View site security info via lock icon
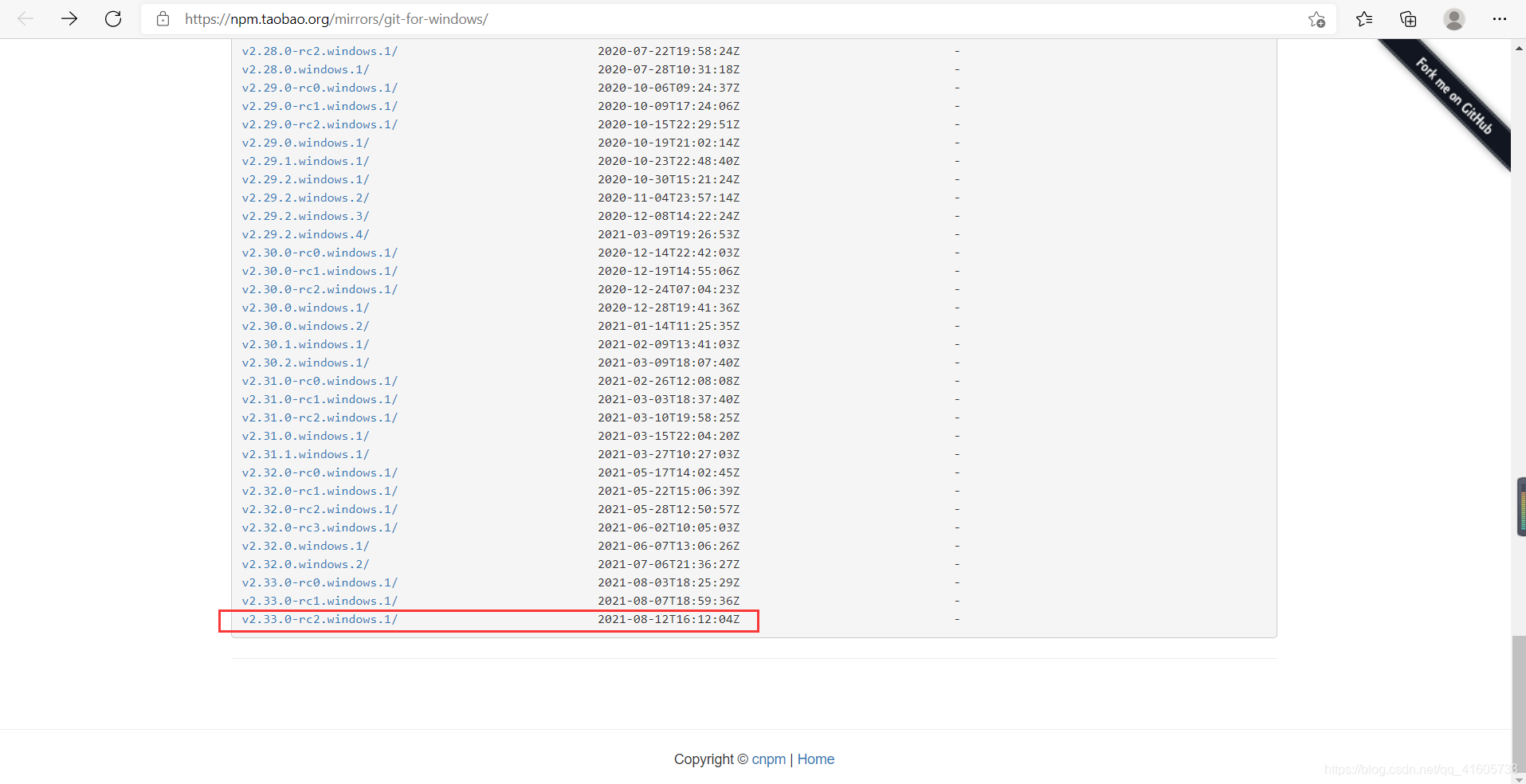The width and height of the screenshot is (1526, 784). click(163, 18)
